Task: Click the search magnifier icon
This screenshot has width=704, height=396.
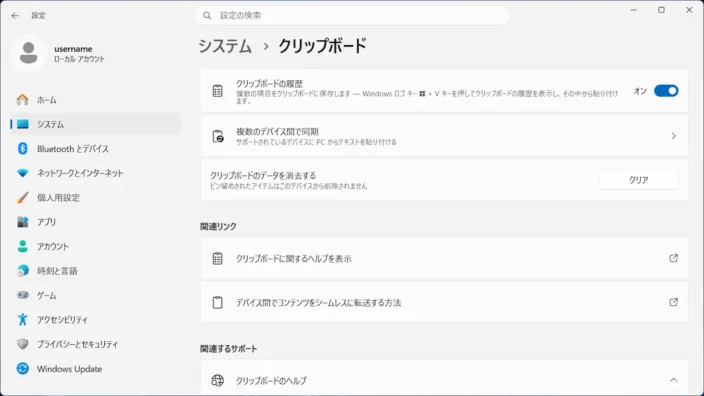Action: pyautogui.click(x=207, y=16)
